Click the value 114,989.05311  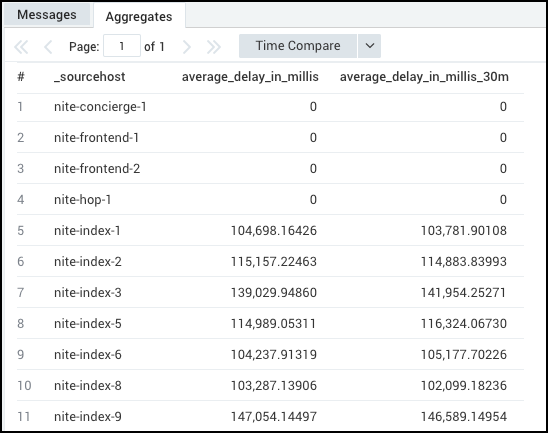(x=274, y=324)
